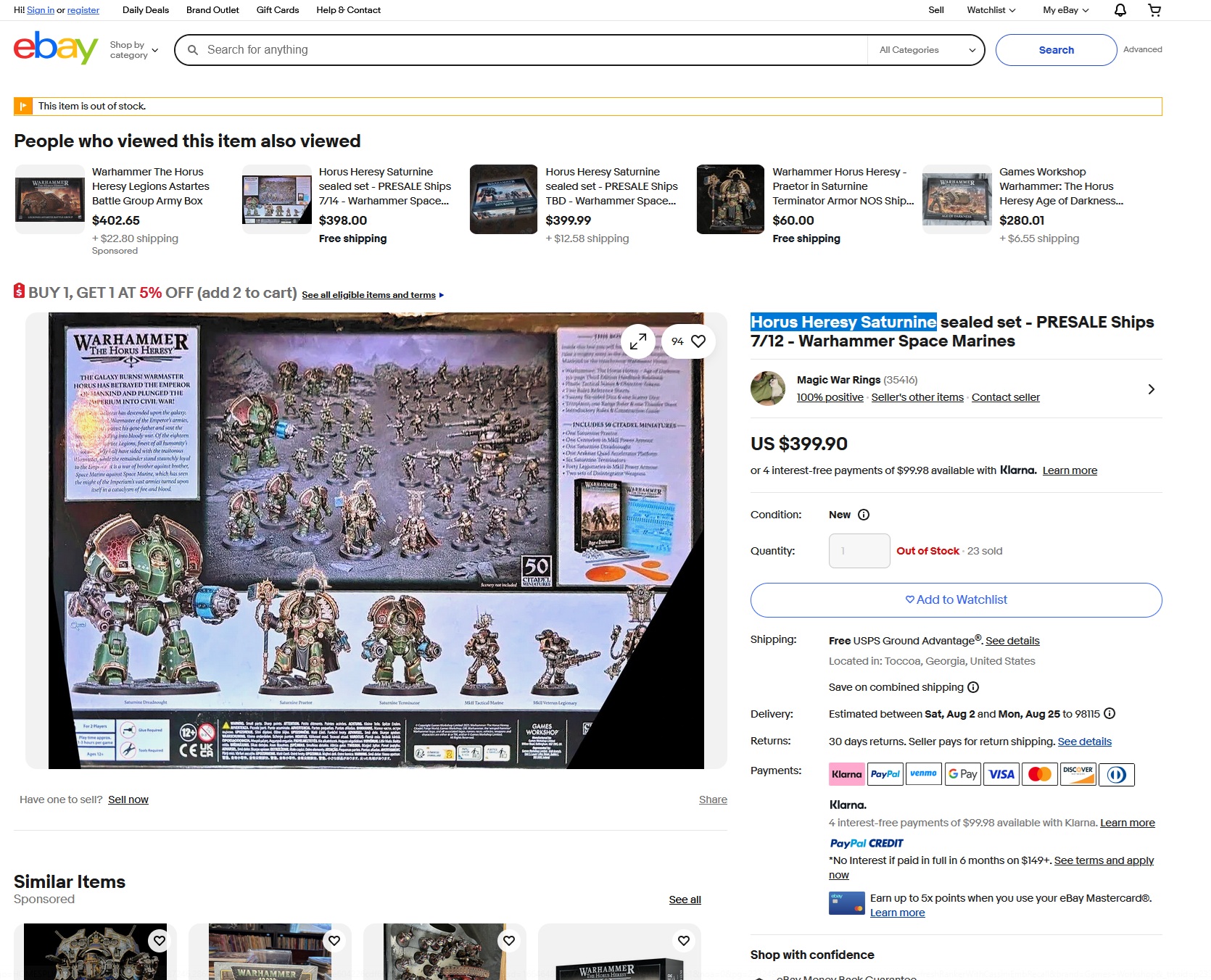Click Learn more under eBay Mastercard

(898, 913)
